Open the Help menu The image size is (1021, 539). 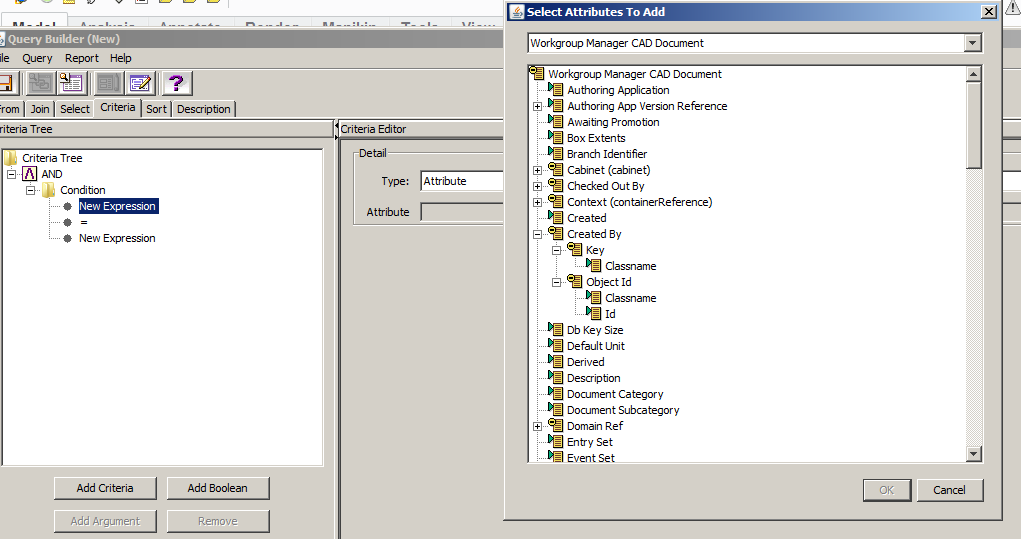pos(120,58)
